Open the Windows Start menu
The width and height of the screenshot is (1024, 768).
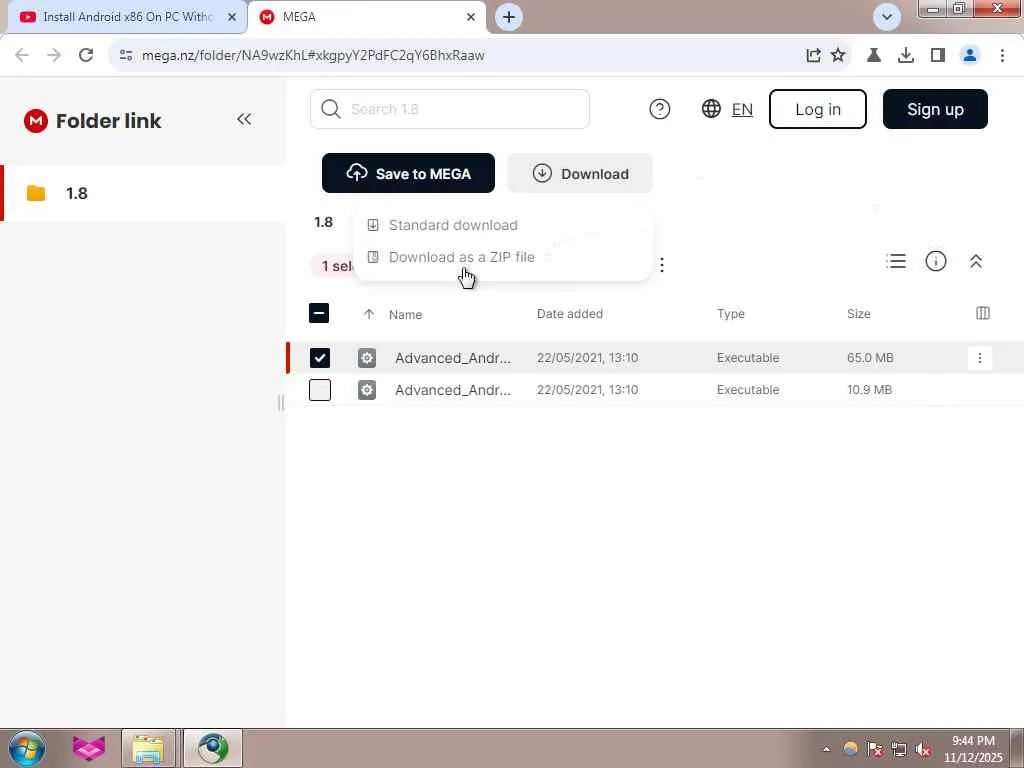coord(26,748)
